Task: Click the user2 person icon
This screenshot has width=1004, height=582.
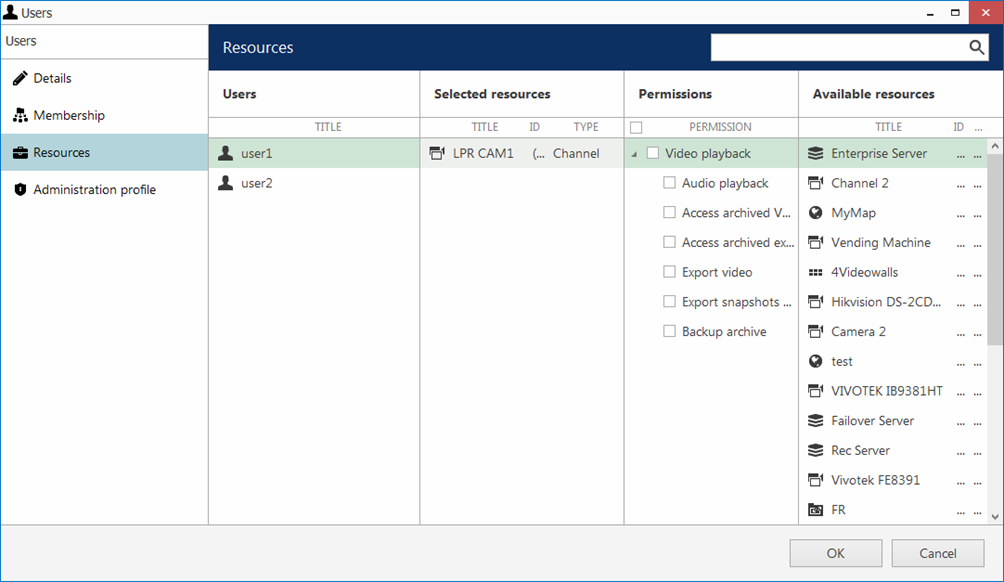Action: (x=226, y=183)
